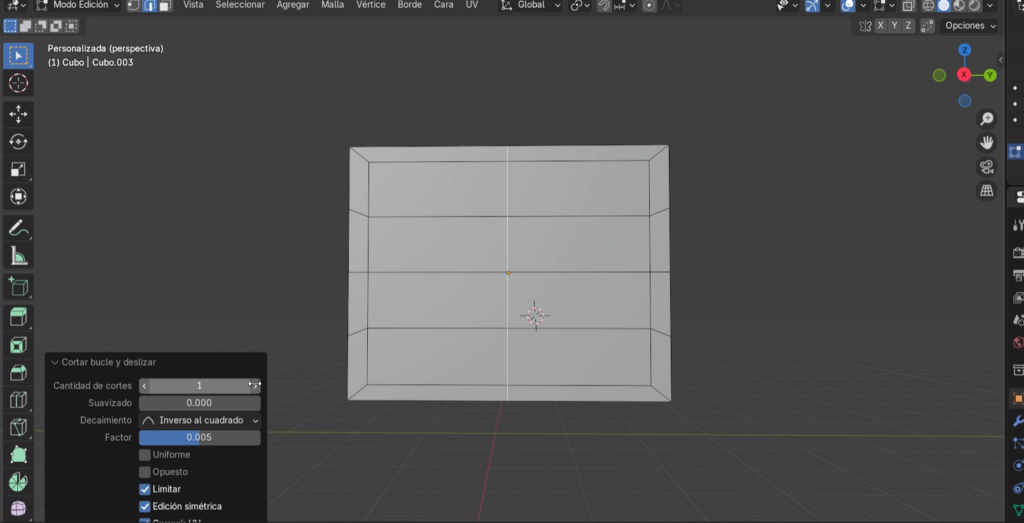Activate the Transform tool
Image resolution: width=1024 pixels, height=523 pixels.
18,197
